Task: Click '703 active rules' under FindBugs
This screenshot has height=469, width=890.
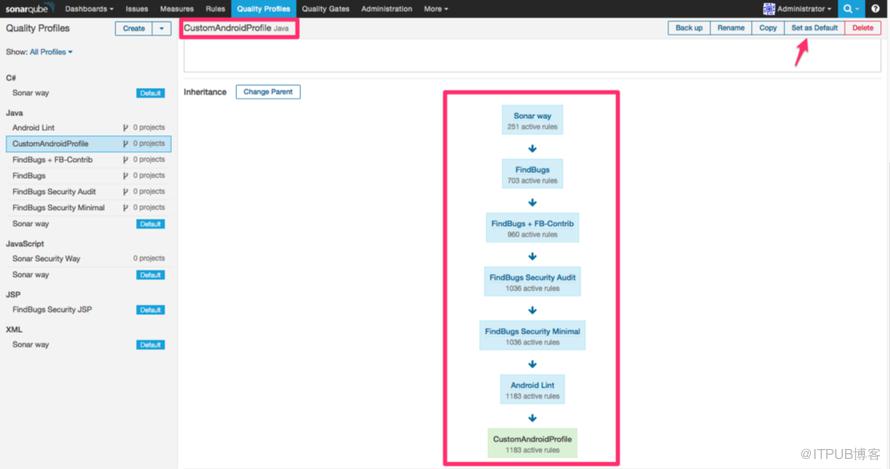Action: click(x=532, y=181)
